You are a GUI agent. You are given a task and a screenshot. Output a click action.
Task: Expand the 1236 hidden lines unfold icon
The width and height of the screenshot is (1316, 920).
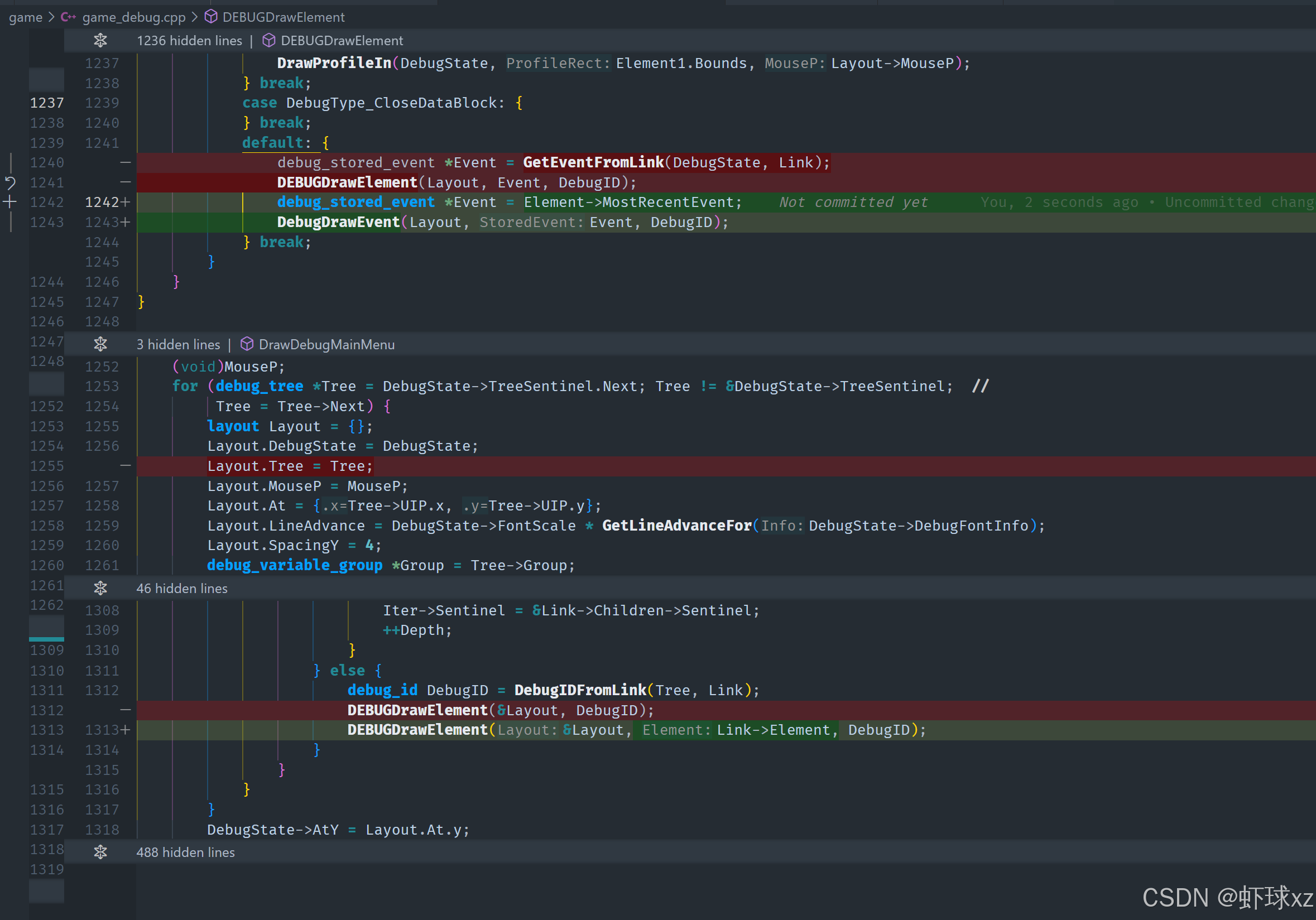100,41
